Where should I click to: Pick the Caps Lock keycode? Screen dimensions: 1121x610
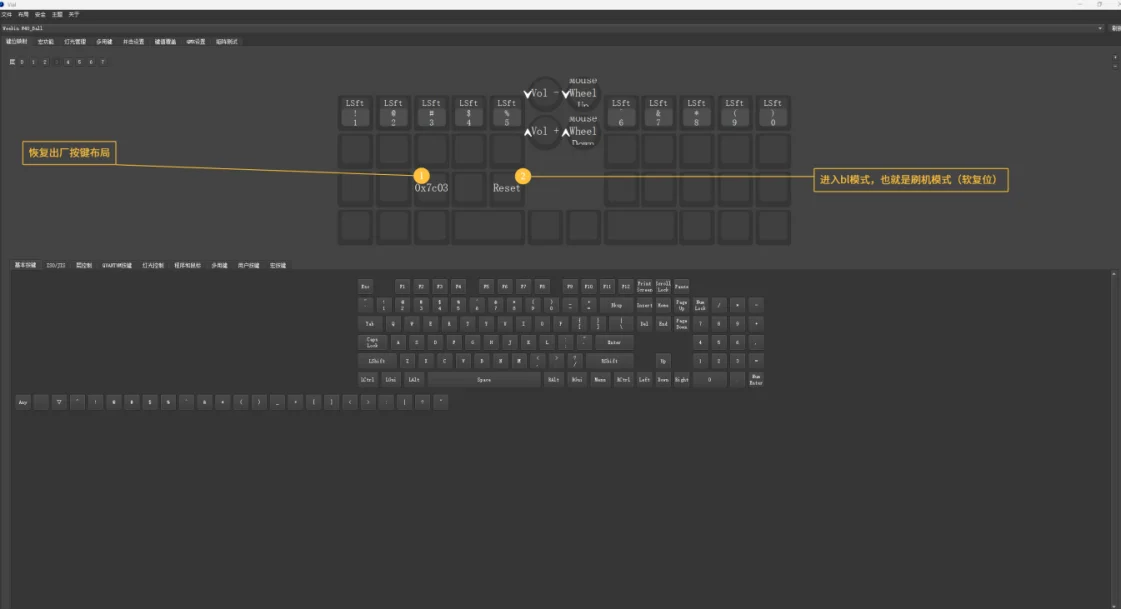click(371, 342)
